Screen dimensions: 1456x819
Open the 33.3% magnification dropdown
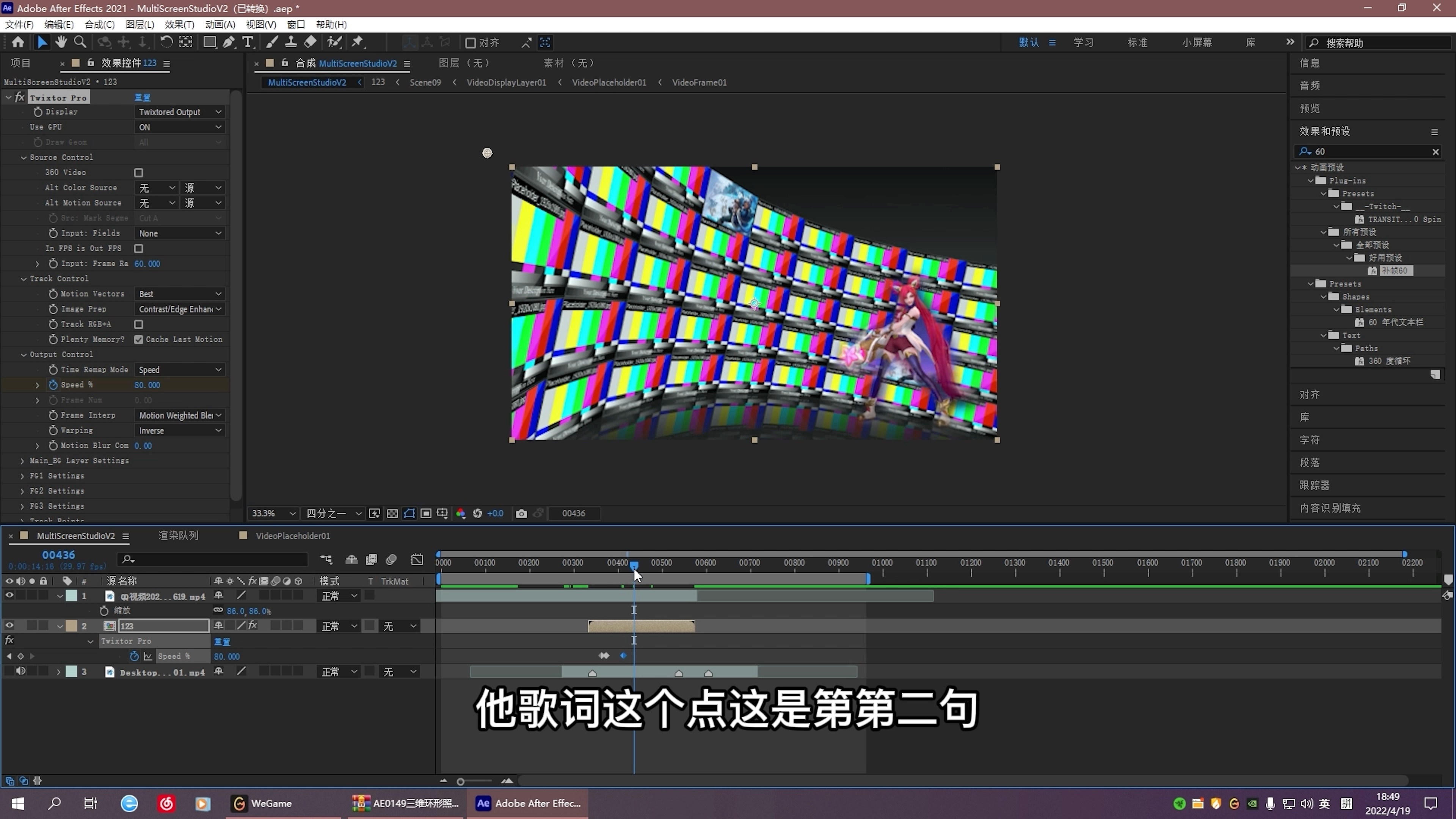(x=273, y=513)
